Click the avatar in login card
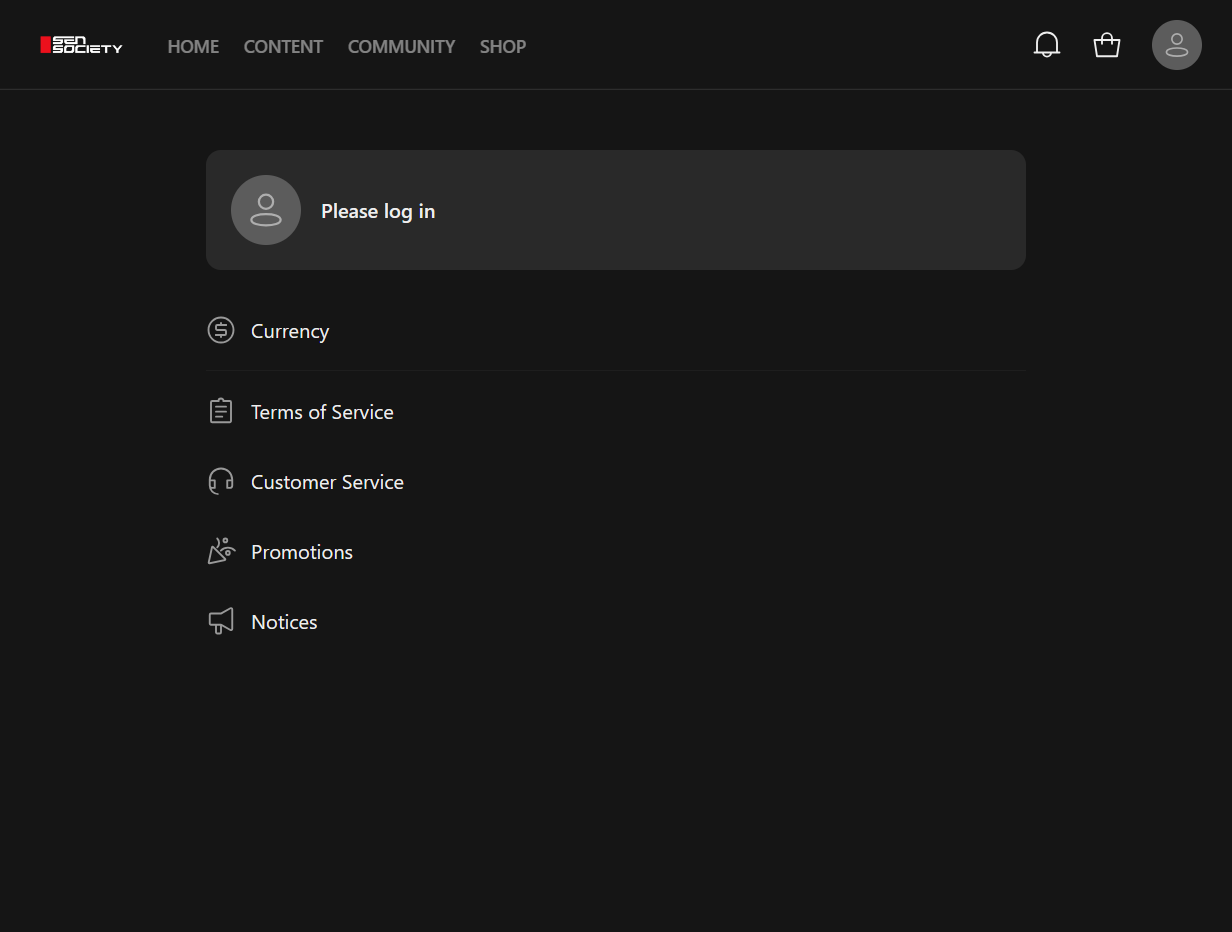This screenshot has height=932, width=1232. 266,210
